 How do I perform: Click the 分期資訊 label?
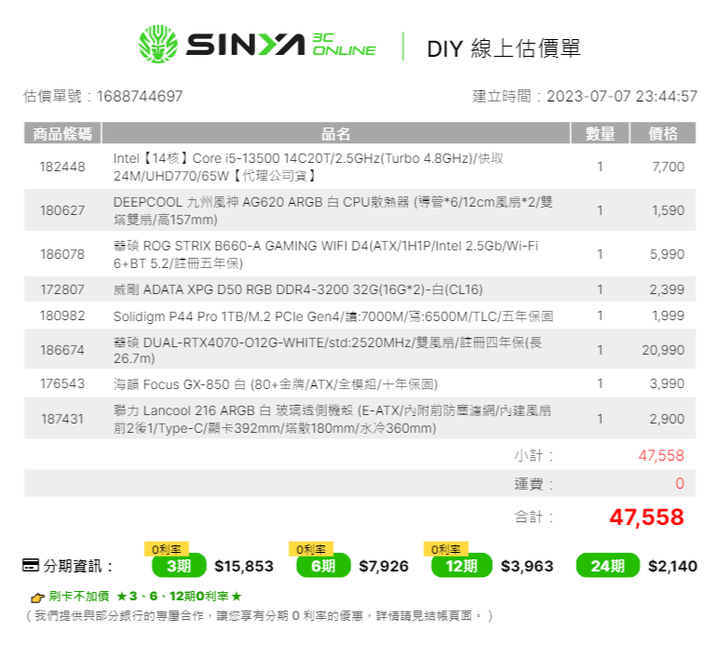[78, 566]
